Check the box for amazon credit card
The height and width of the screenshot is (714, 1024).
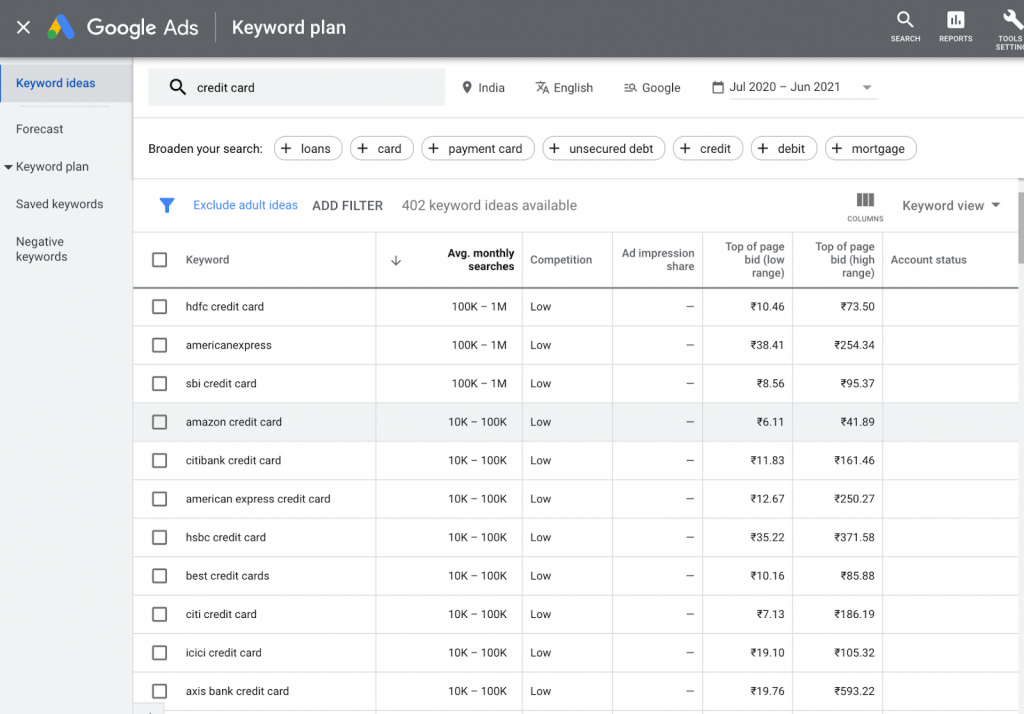(x=159, y=422)
